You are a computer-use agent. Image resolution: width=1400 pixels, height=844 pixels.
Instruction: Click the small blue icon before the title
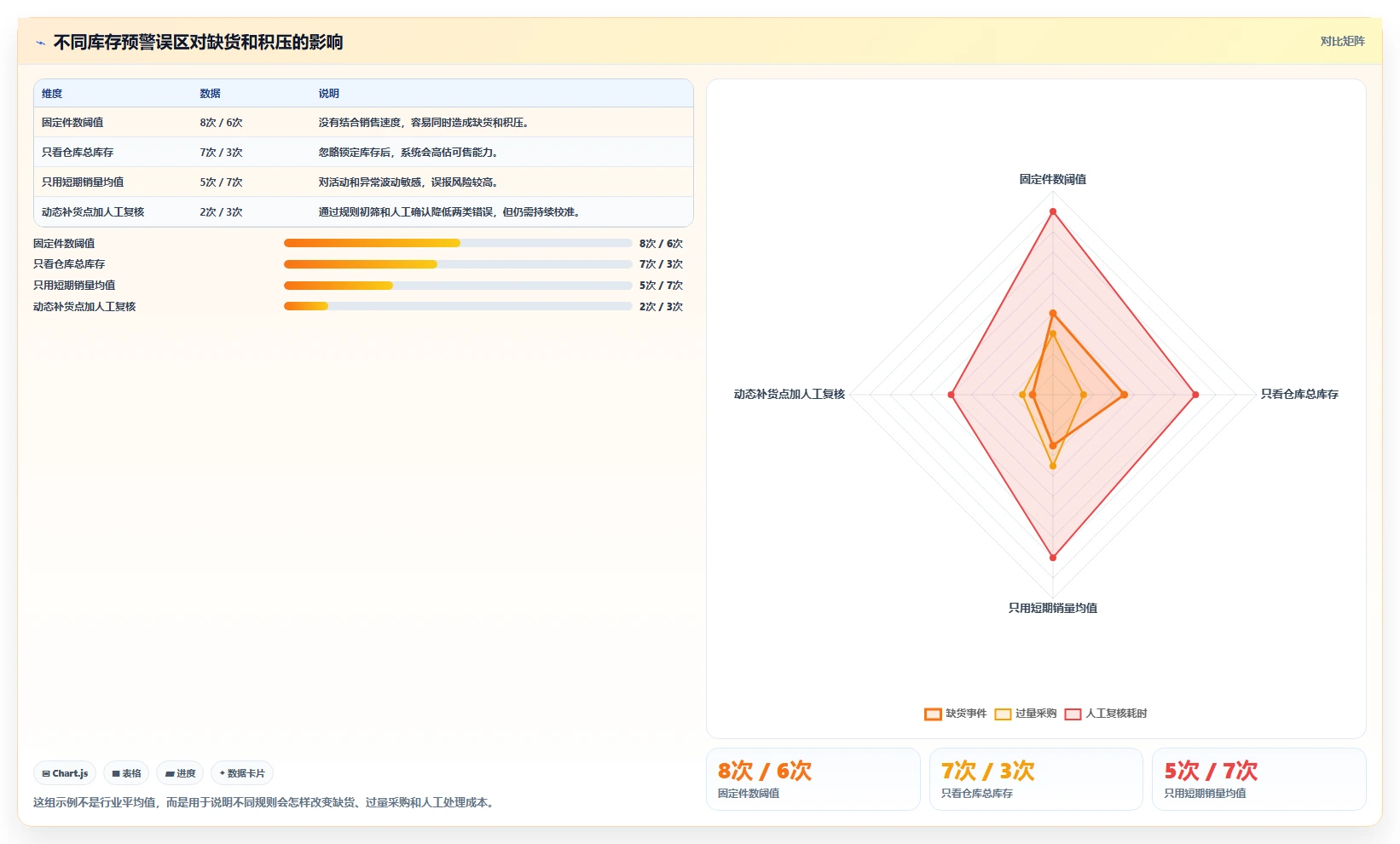40,43
